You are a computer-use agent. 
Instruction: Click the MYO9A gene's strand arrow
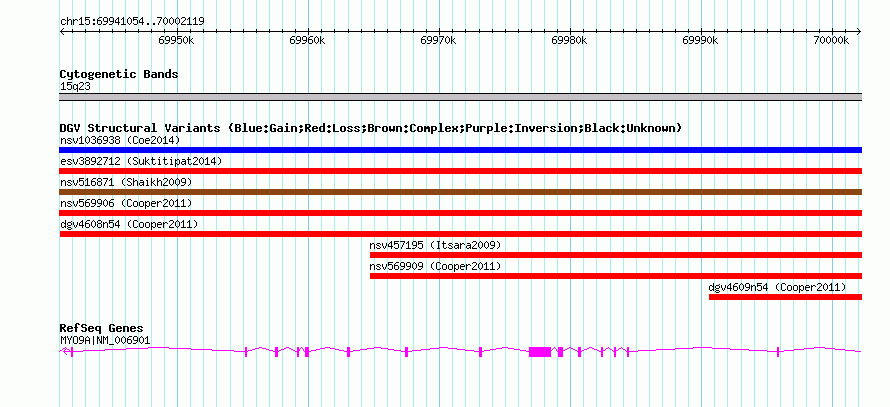[x=66, y=351]
